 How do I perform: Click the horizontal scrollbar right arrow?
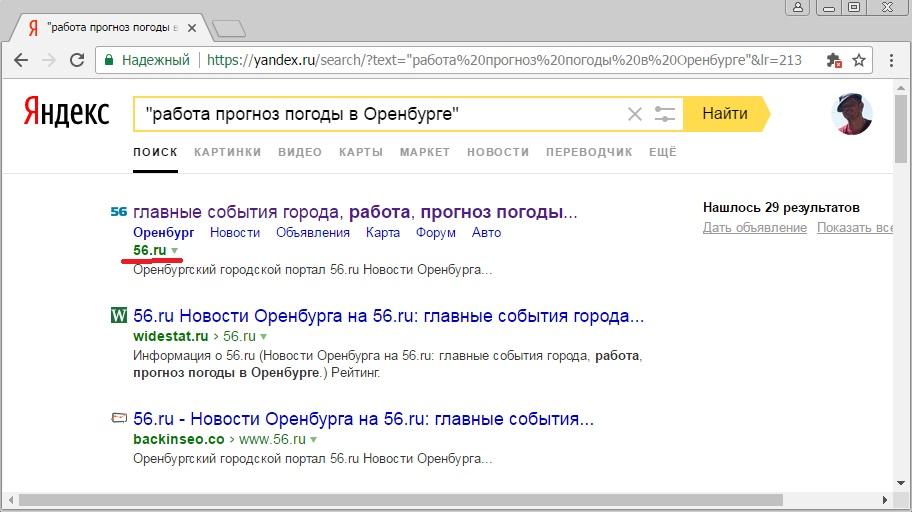(x=885, y=500)
